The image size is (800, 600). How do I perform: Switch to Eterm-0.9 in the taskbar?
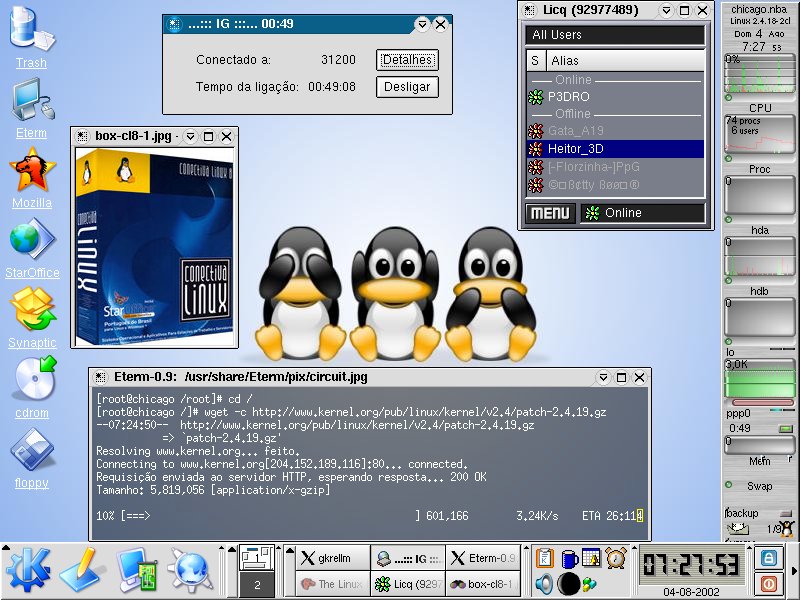click(483, 558)
